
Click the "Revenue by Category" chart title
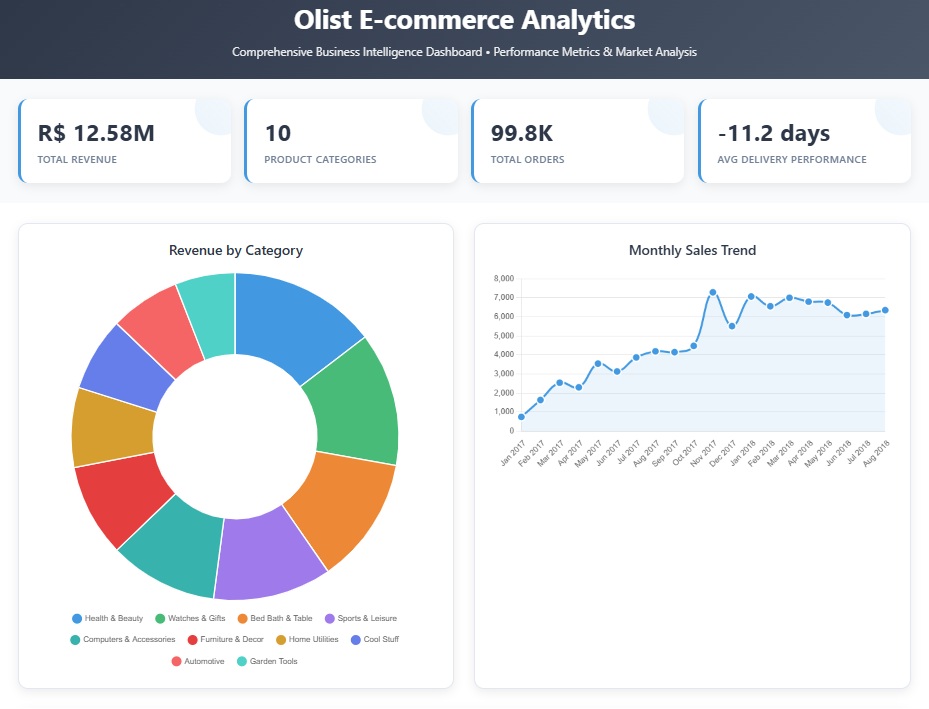click(x=236, y=251)
